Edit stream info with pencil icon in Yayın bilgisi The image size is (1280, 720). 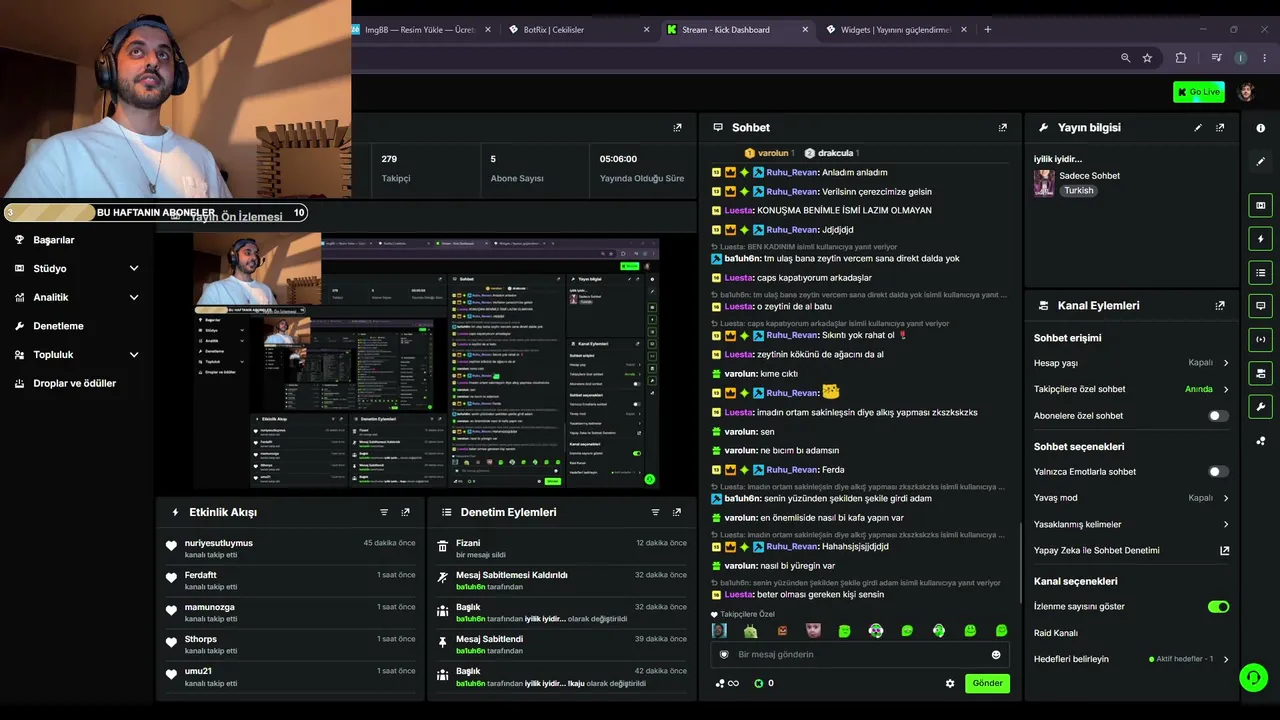click(x=1198, y=128)
